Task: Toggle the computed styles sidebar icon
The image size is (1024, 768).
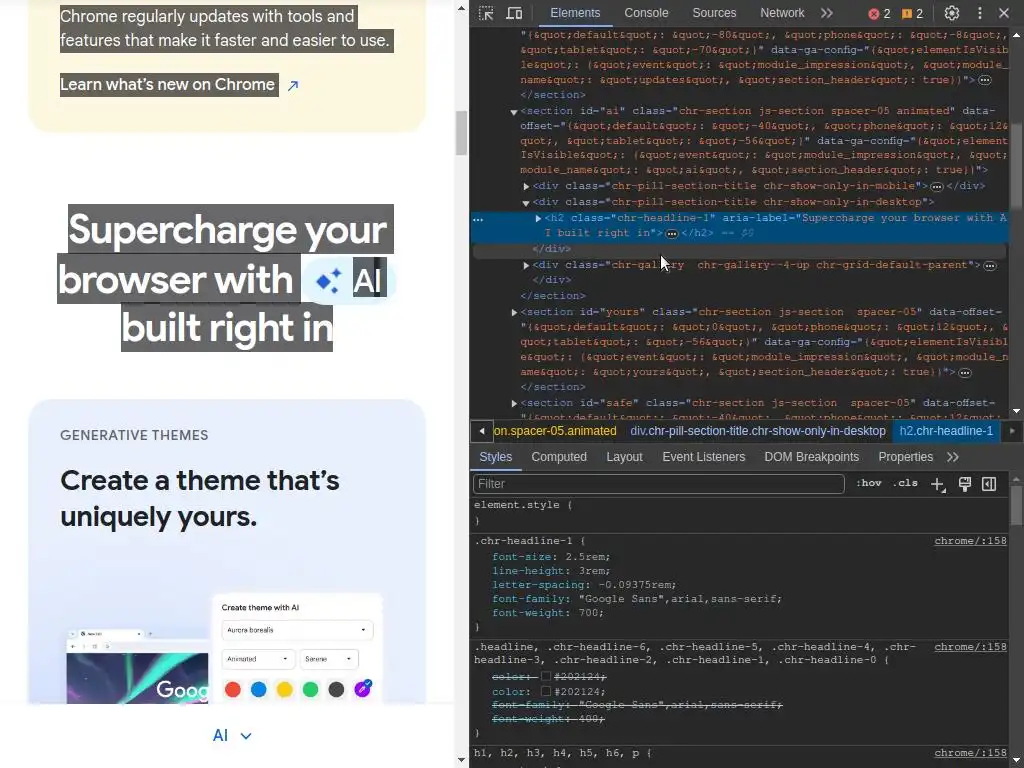Action: tap(989, 484)
